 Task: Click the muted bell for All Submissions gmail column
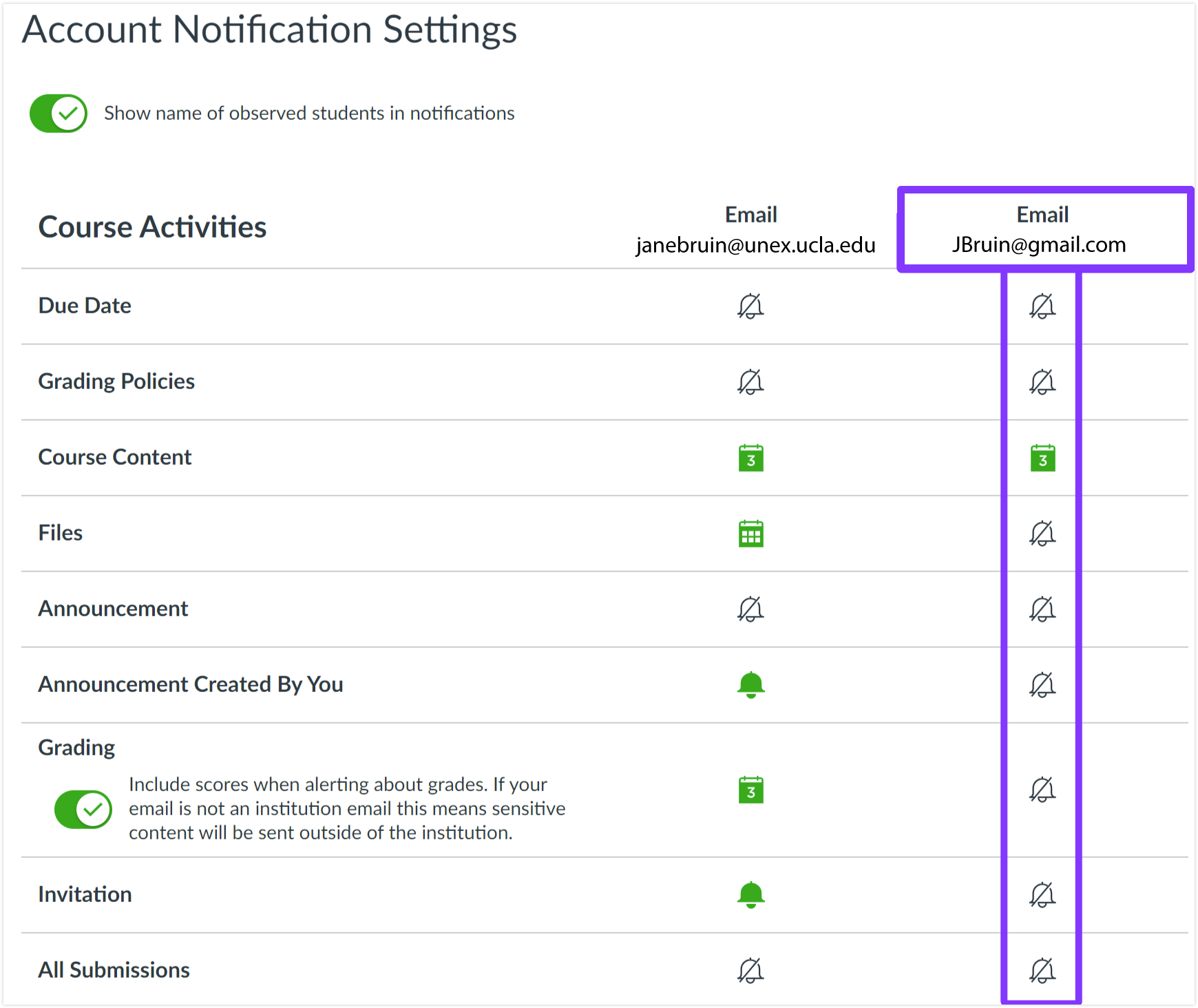coord(1042,971)
